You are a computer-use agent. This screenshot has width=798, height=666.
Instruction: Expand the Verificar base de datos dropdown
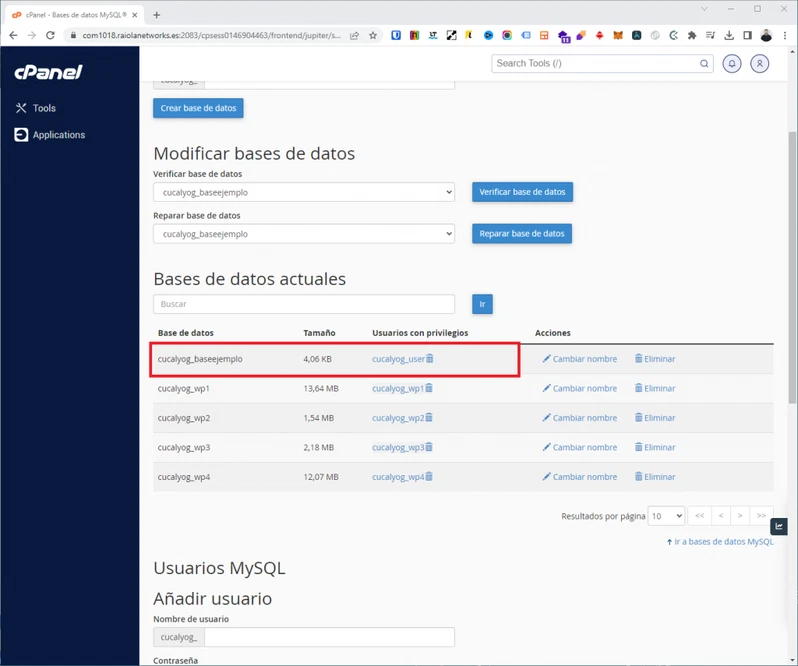304,192
